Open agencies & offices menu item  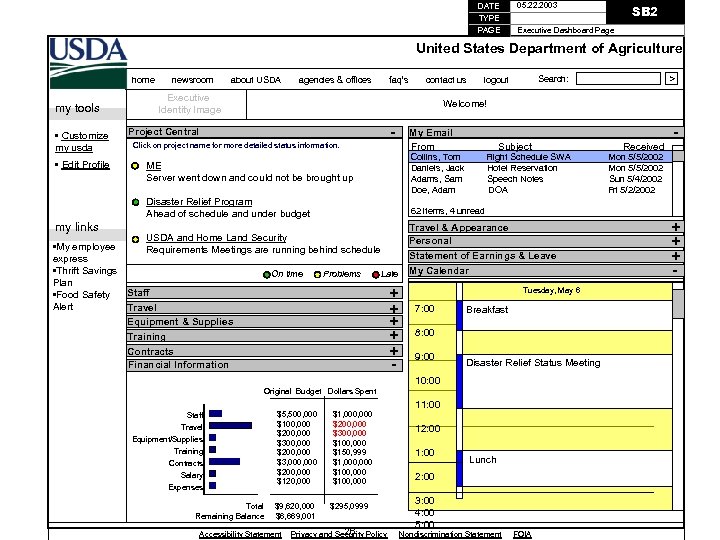tap(335, 80)
